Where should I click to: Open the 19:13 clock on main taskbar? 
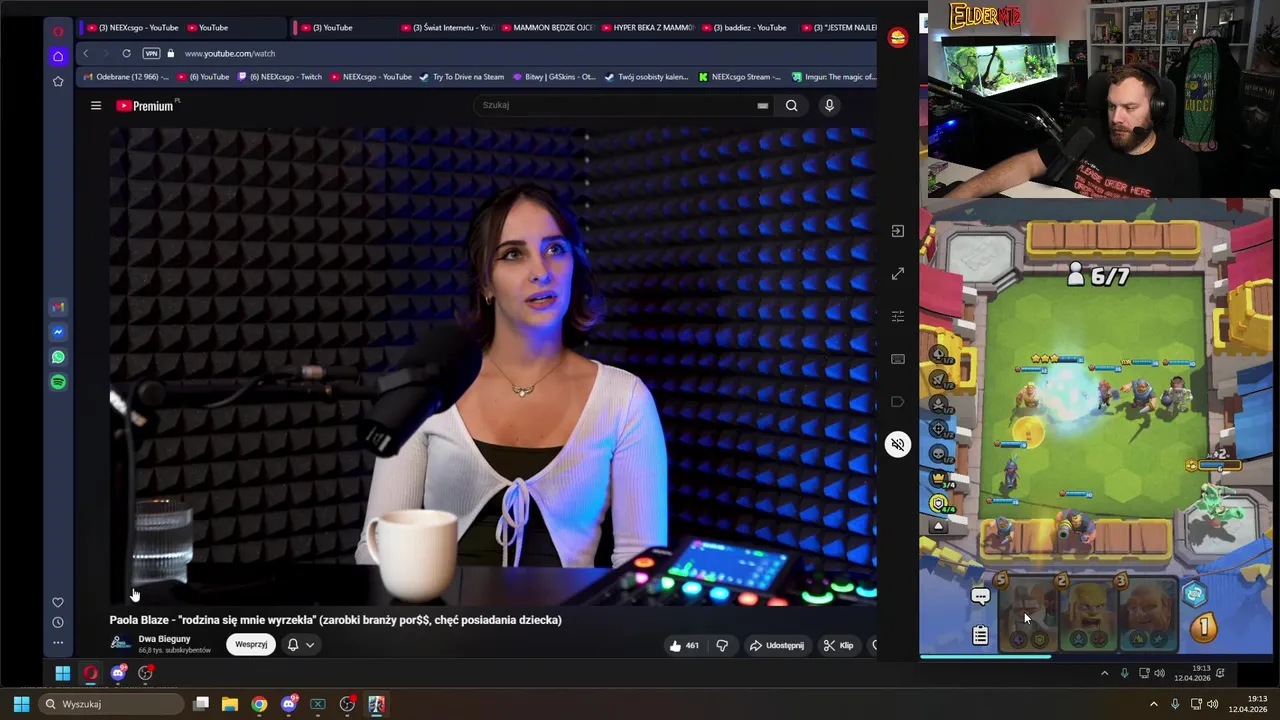click(1248, 704)
